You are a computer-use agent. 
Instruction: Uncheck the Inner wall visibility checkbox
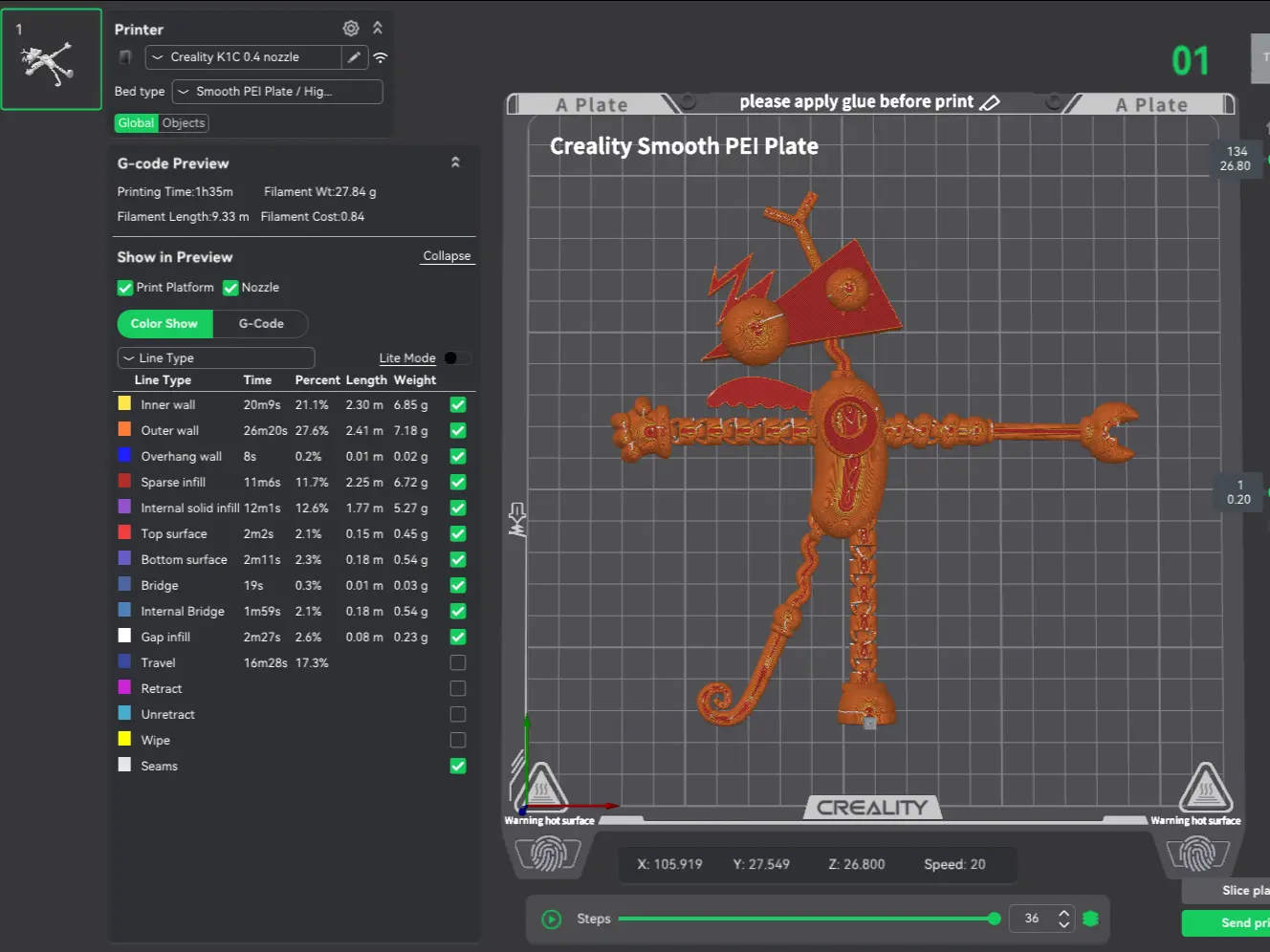(458, 405)
